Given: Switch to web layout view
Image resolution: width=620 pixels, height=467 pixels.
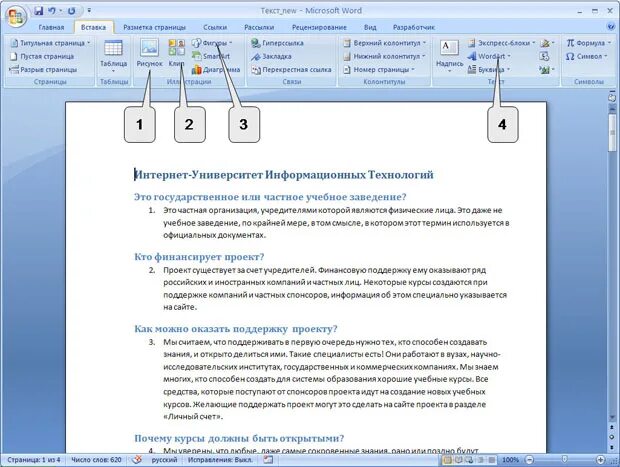Looking at the screenshot, I should tap(469, 460).
